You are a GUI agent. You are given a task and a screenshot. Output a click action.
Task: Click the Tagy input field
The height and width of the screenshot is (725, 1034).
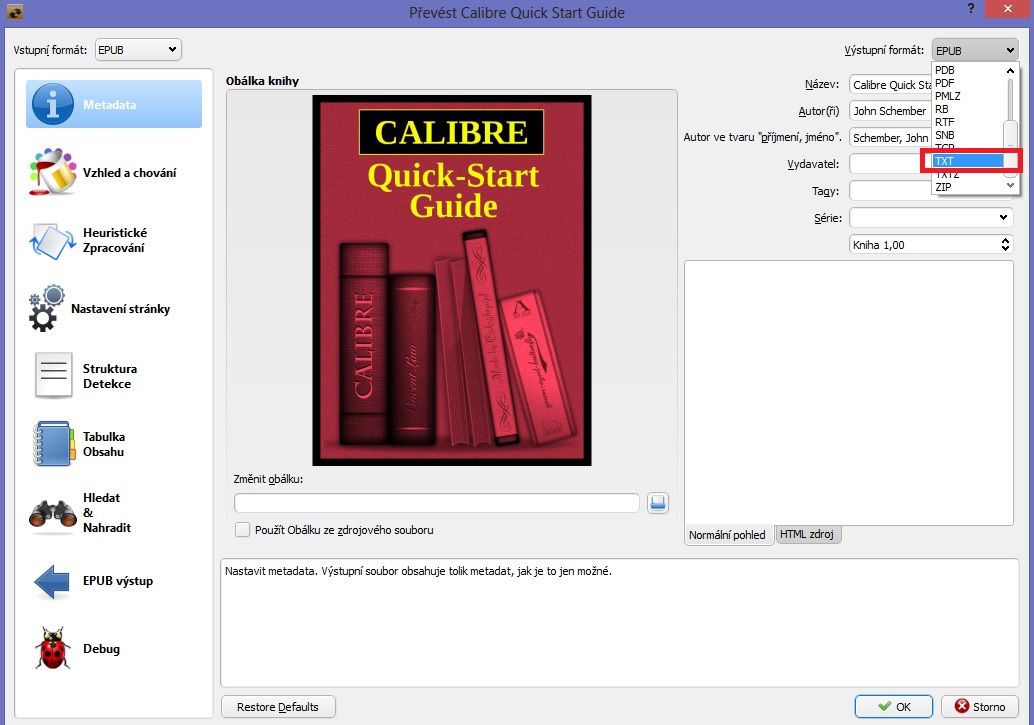890,191
